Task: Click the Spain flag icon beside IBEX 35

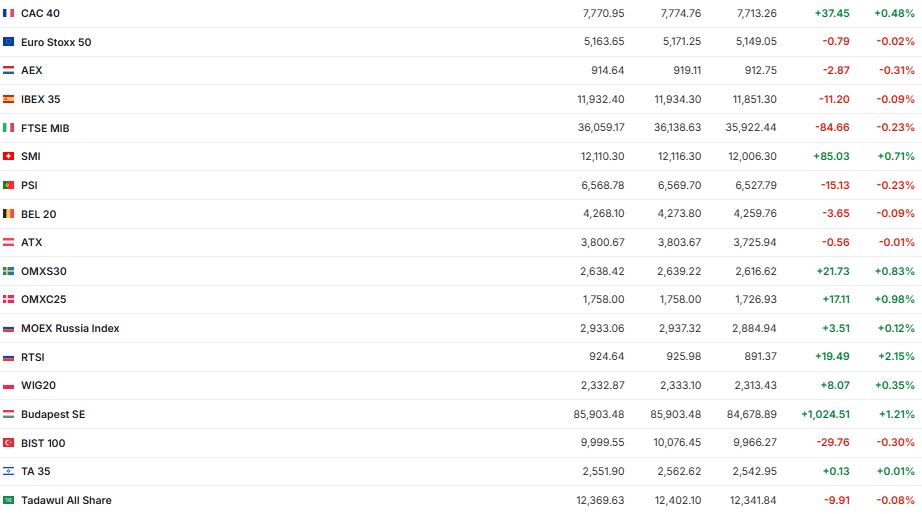Action: tap(9, 99)
